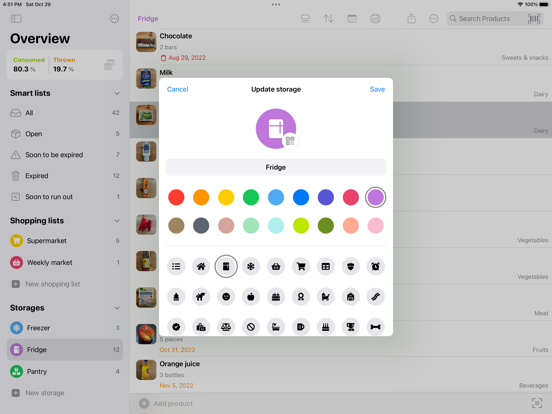The image size is (552, 414).
Task: Pick the lime green color swatch
Action: coord(301,226)
